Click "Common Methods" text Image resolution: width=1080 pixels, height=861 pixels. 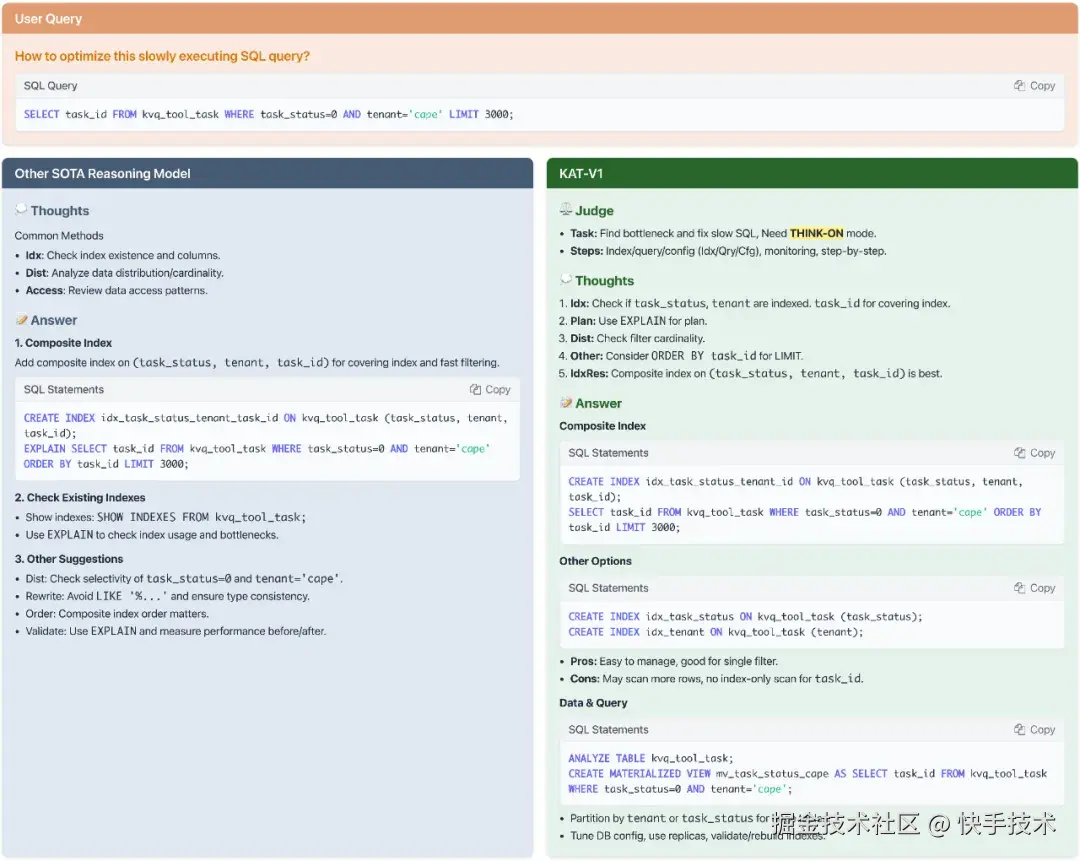coord(59,236)
